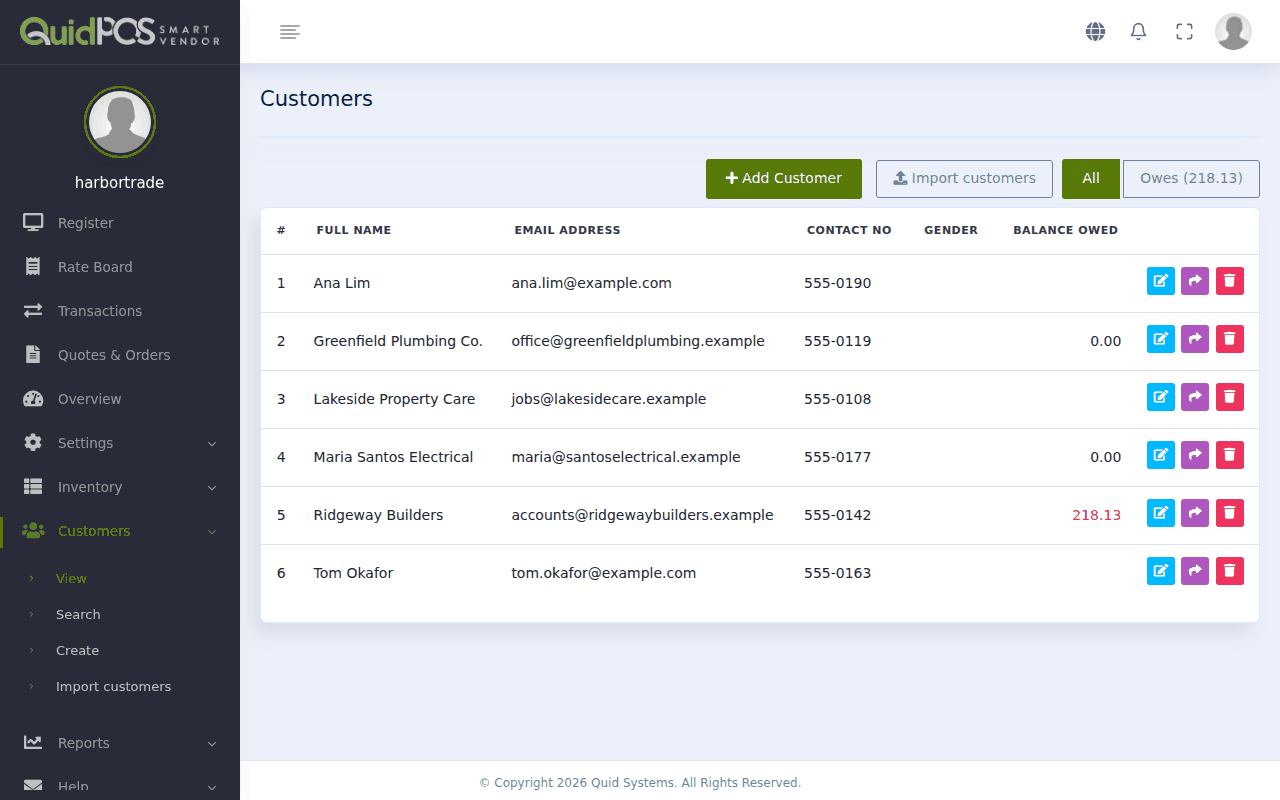1280x800 pixels.
Task: Click office@greenfieldplumbing.example email
Action: click(638, 341)
